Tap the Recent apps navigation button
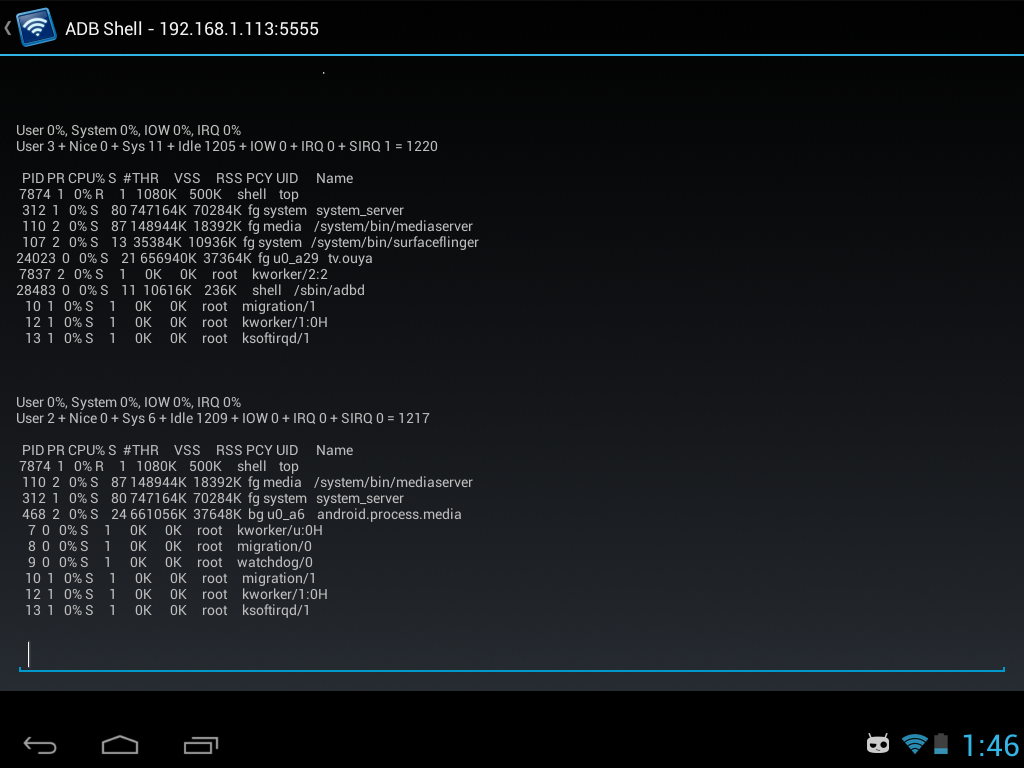This screenshot has width=1024, height=768. 199,745
